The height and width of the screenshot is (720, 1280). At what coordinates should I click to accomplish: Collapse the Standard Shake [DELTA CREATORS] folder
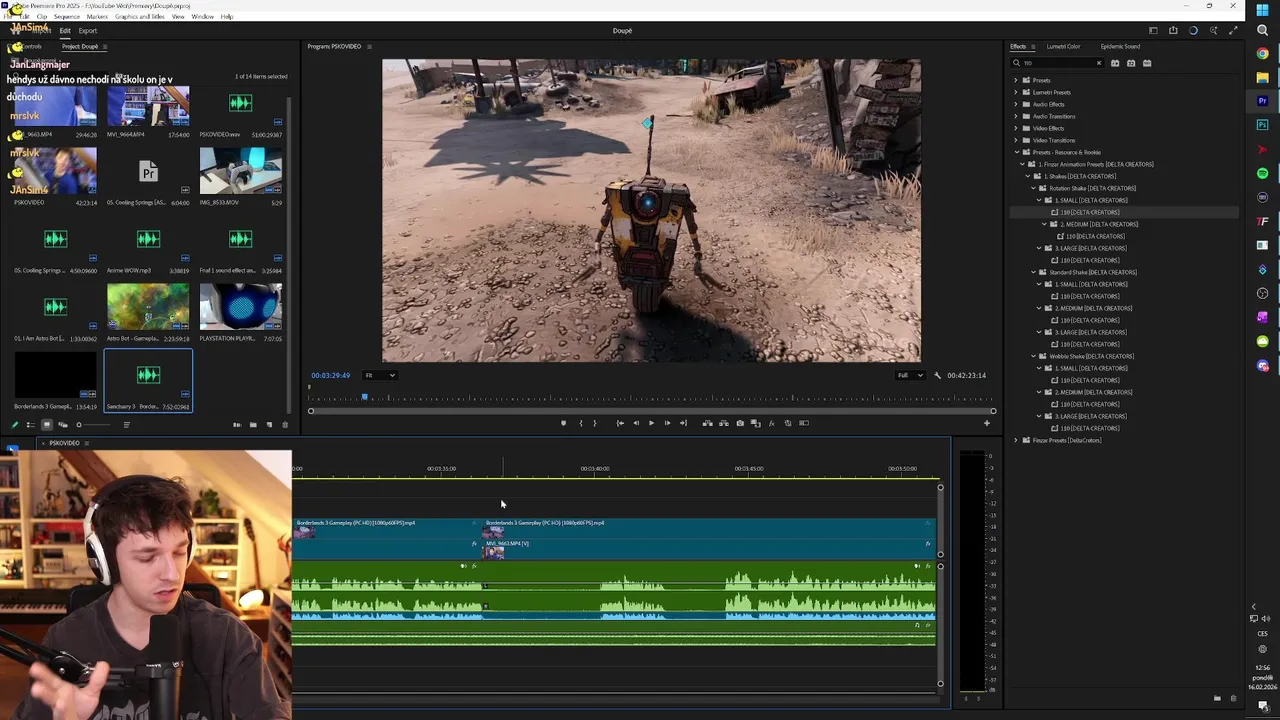1034,272
